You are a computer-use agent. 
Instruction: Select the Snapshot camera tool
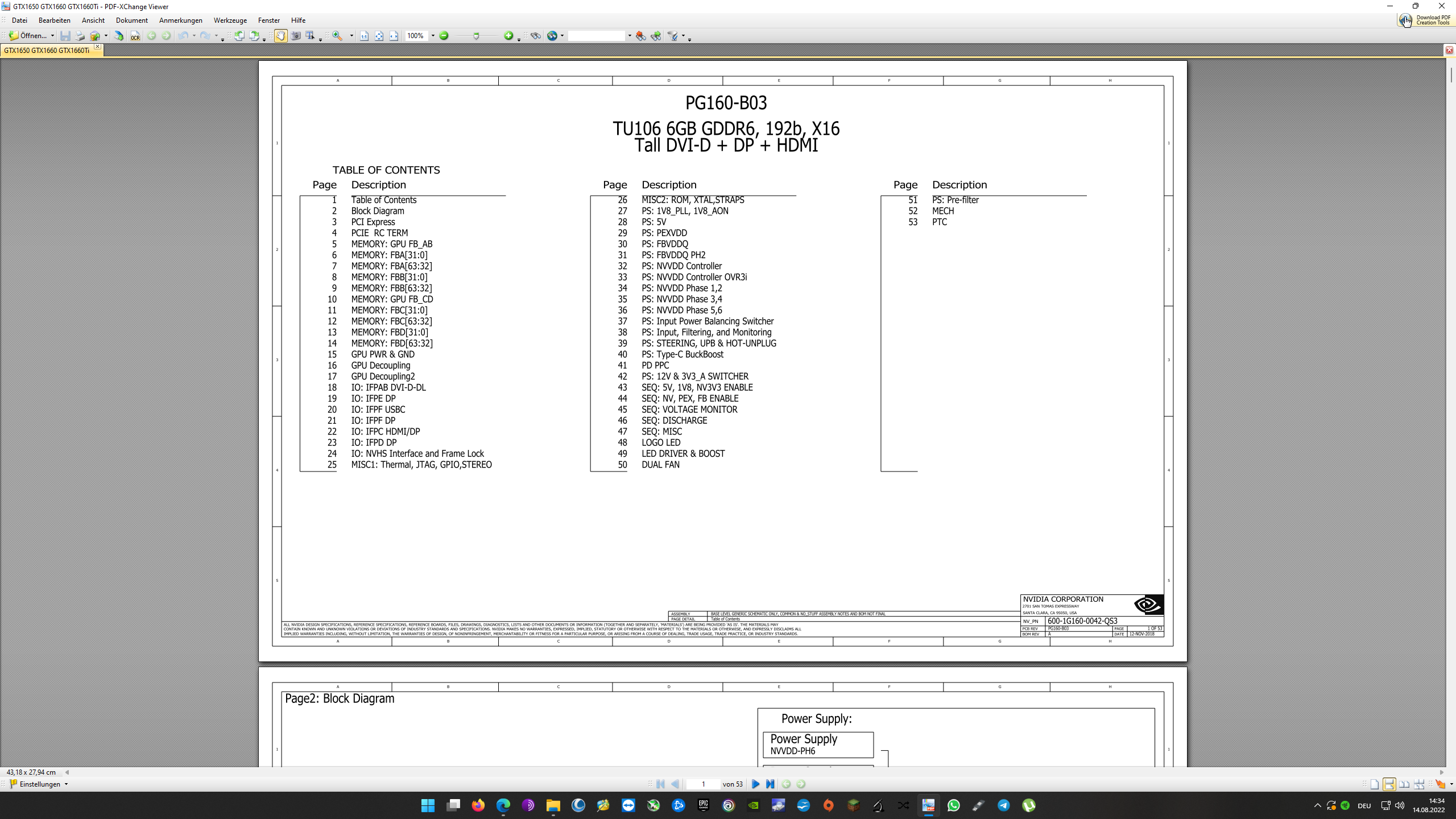coord(296,36)
